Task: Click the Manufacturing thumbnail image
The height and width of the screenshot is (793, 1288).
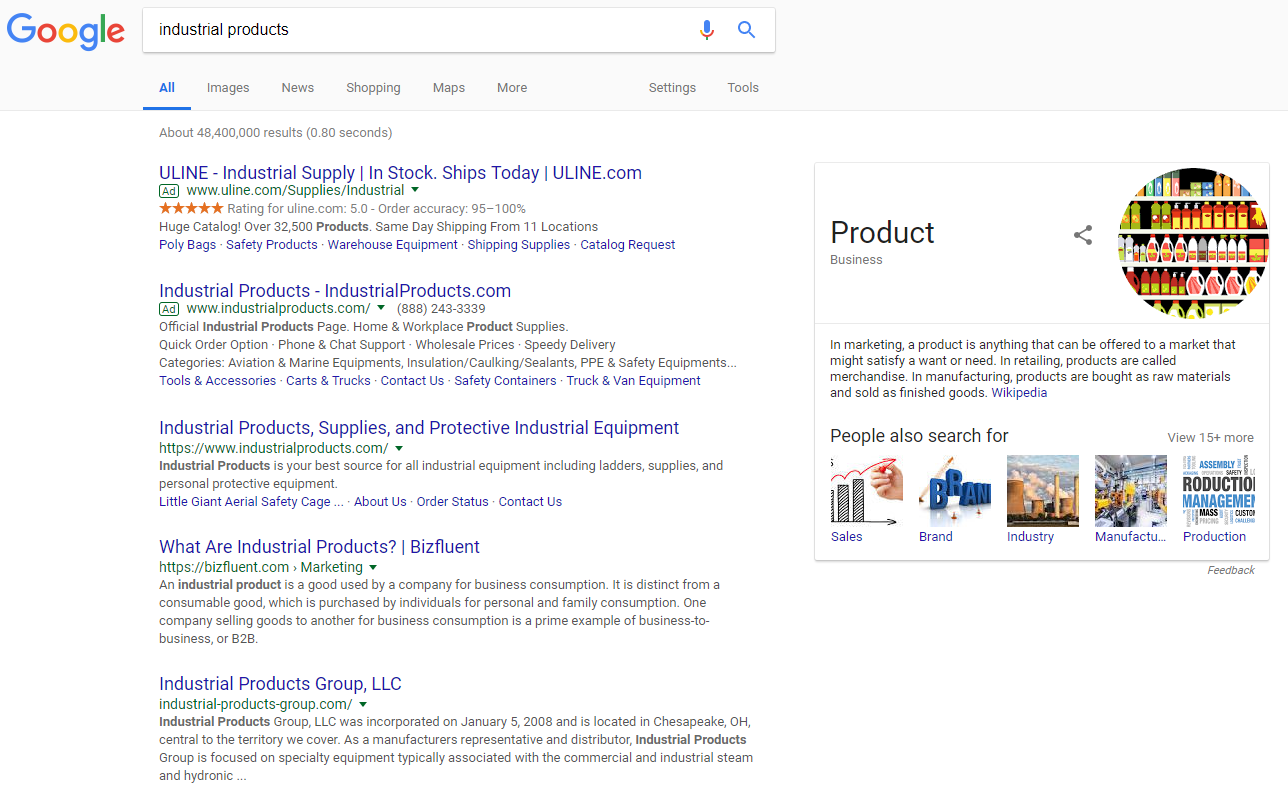Action: [1130, 491]
